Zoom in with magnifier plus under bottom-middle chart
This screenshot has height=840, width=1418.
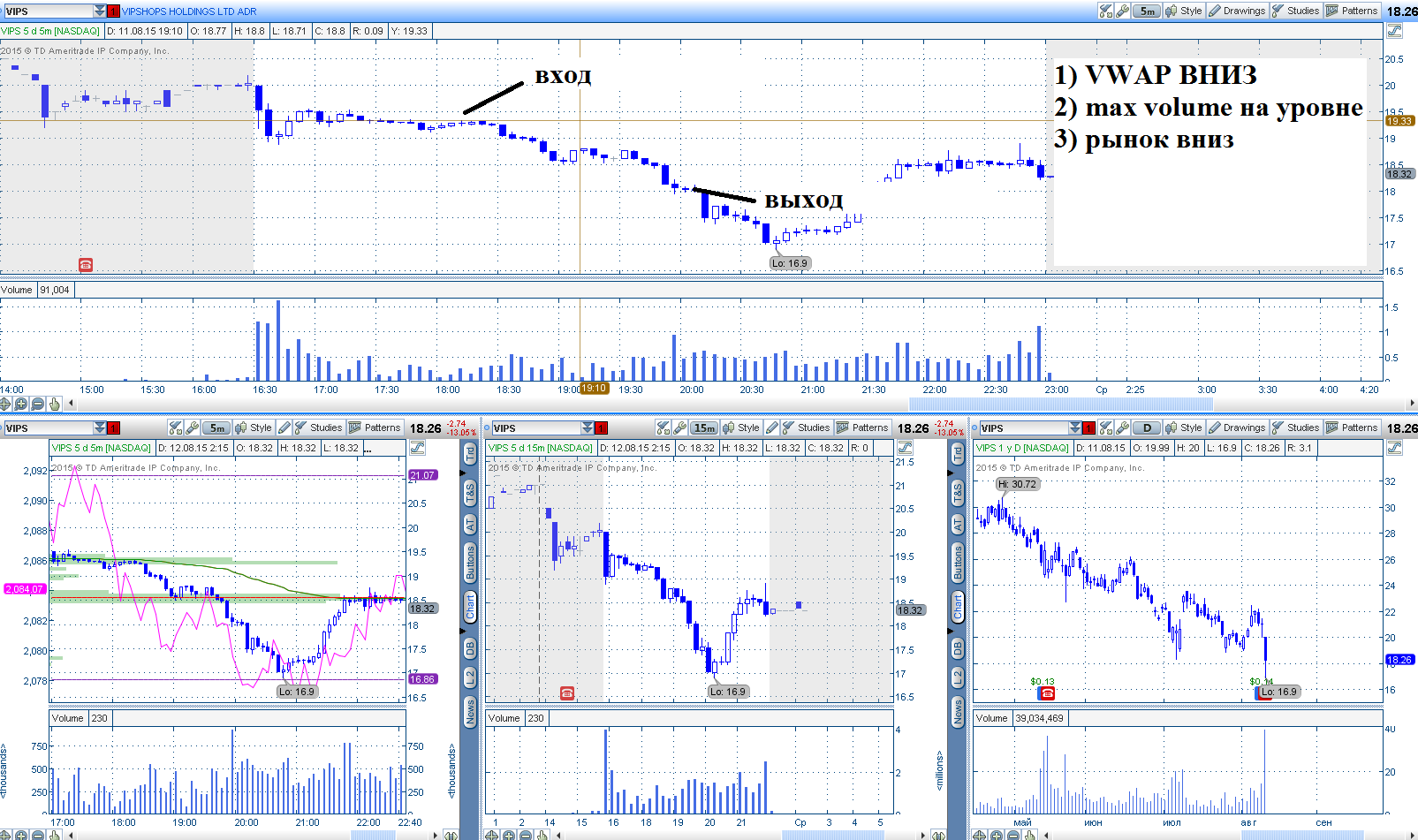508,835
